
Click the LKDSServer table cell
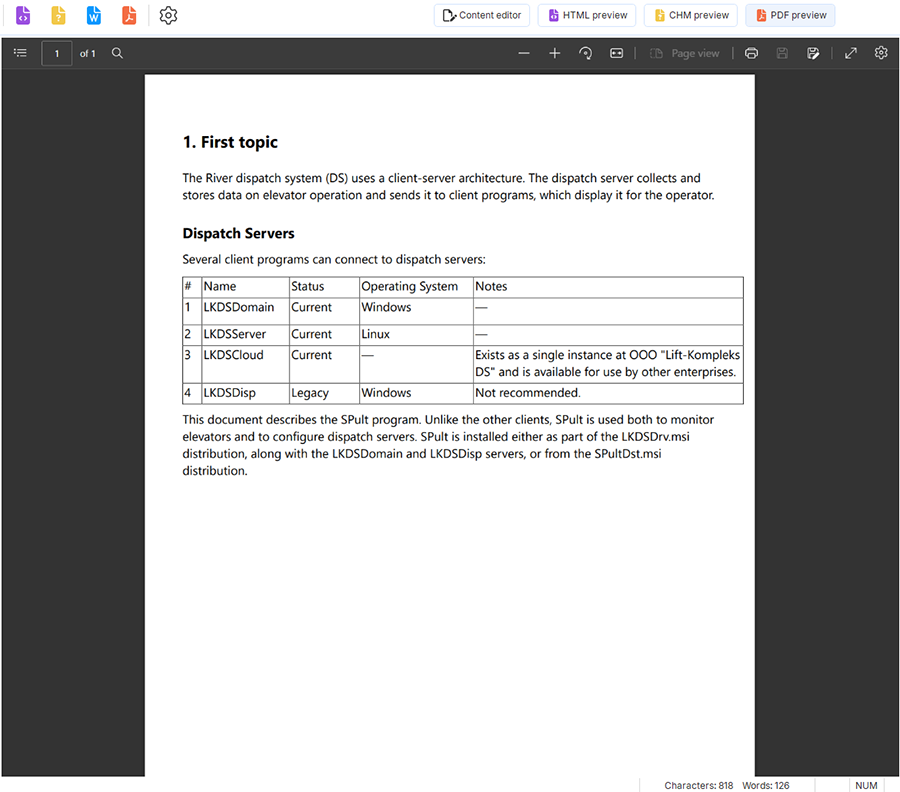245,335
